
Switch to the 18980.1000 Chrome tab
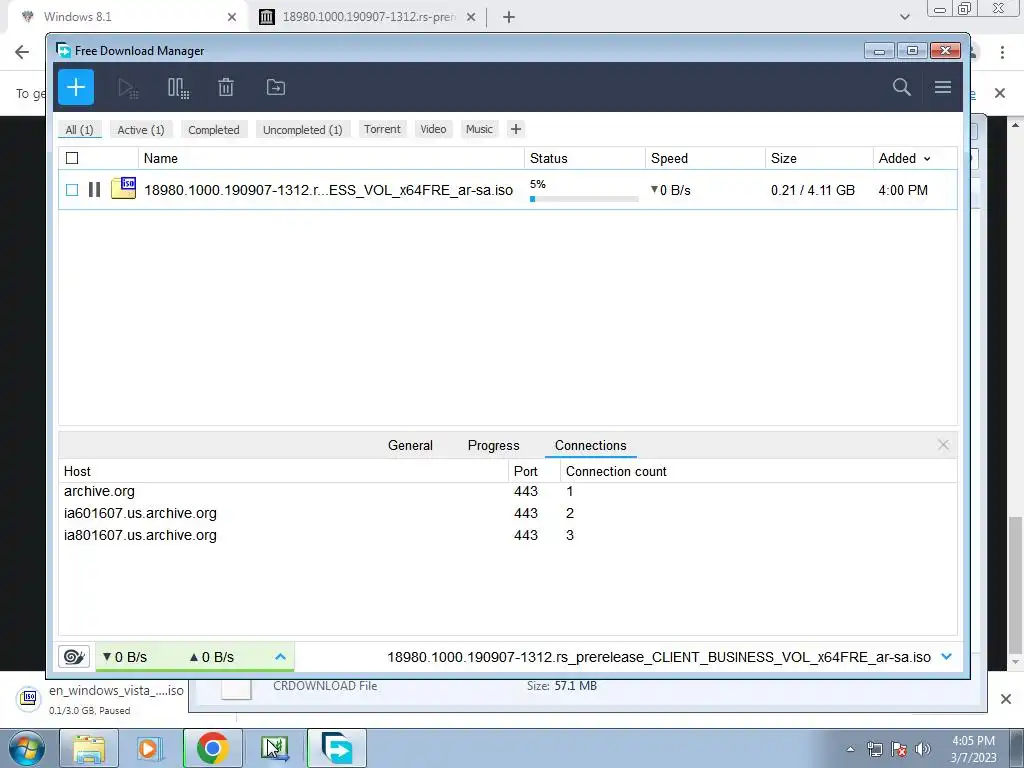[367, 17]
